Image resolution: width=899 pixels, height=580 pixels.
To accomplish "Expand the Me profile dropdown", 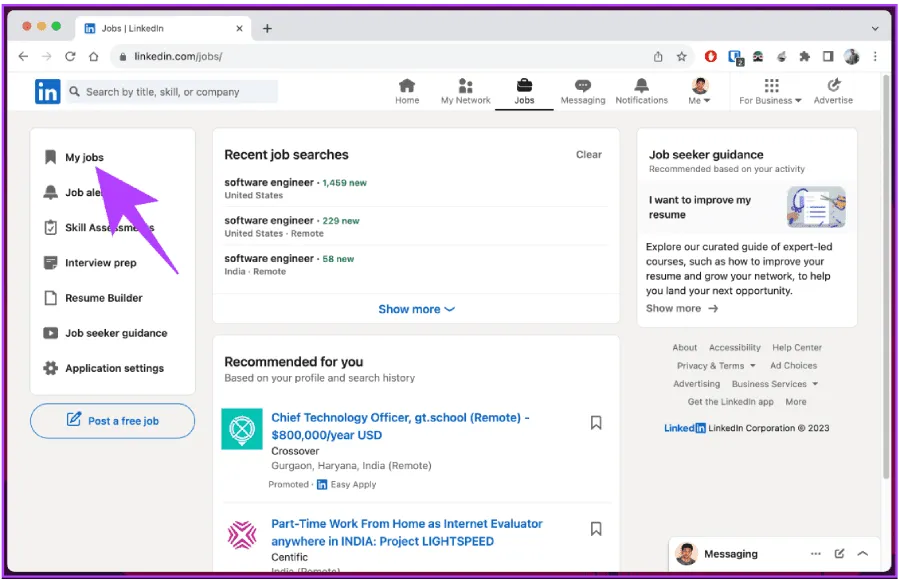I will [700, 91].
